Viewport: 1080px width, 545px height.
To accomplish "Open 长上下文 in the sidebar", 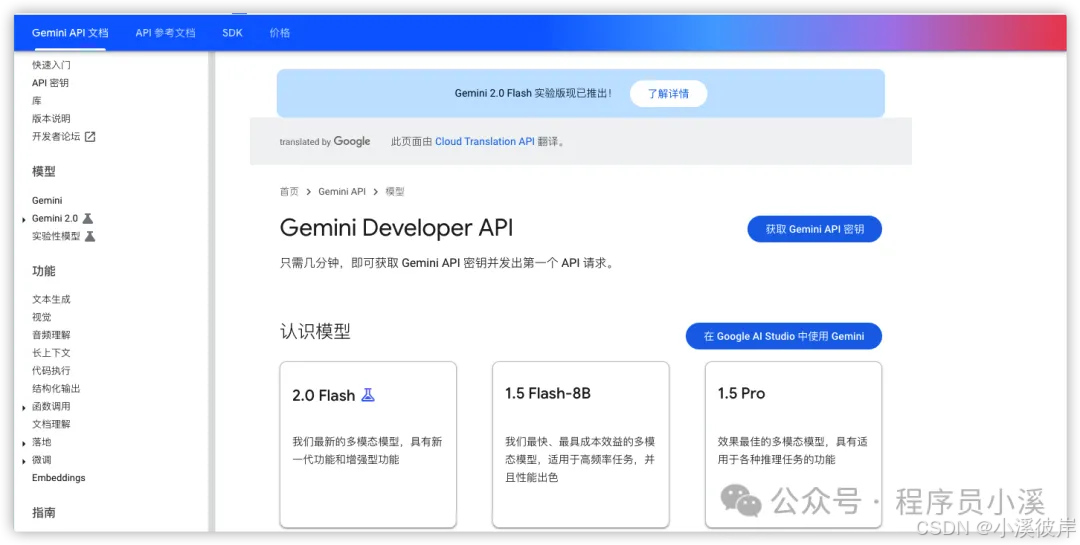I will (x=51, y=353).
